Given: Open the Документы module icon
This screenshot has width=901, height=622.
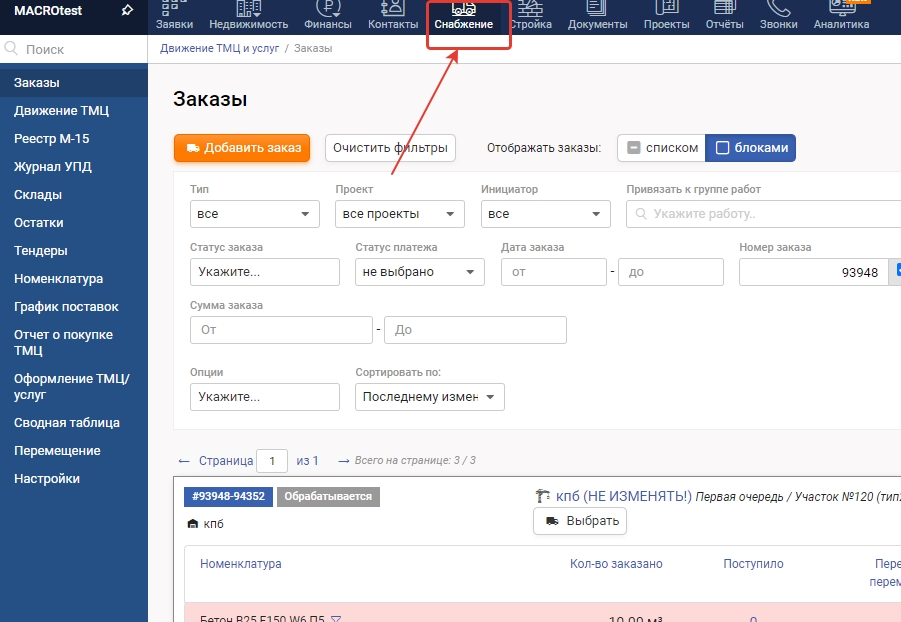Looking at the screenshot, I should click(x=597, y=9).
